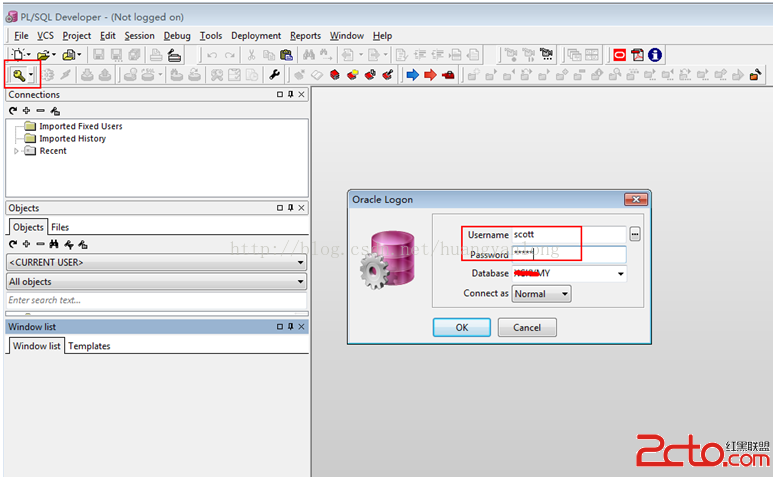Image resolution: width=773 pixels, height=477 pixels.
Task: Select the Imported History folder
Action: tap(72, 138)
